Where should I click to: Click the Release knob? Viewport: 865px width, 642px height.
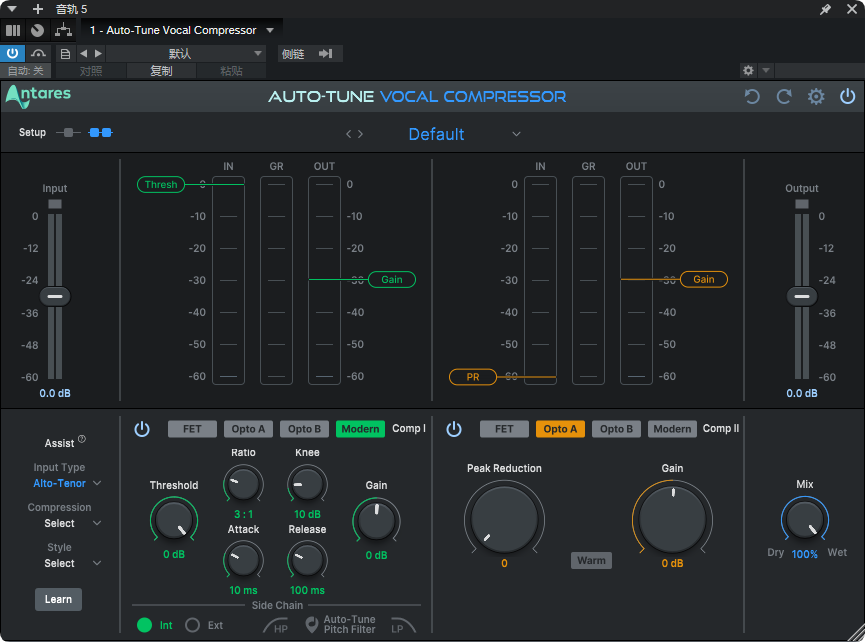[x=307, y=560]
